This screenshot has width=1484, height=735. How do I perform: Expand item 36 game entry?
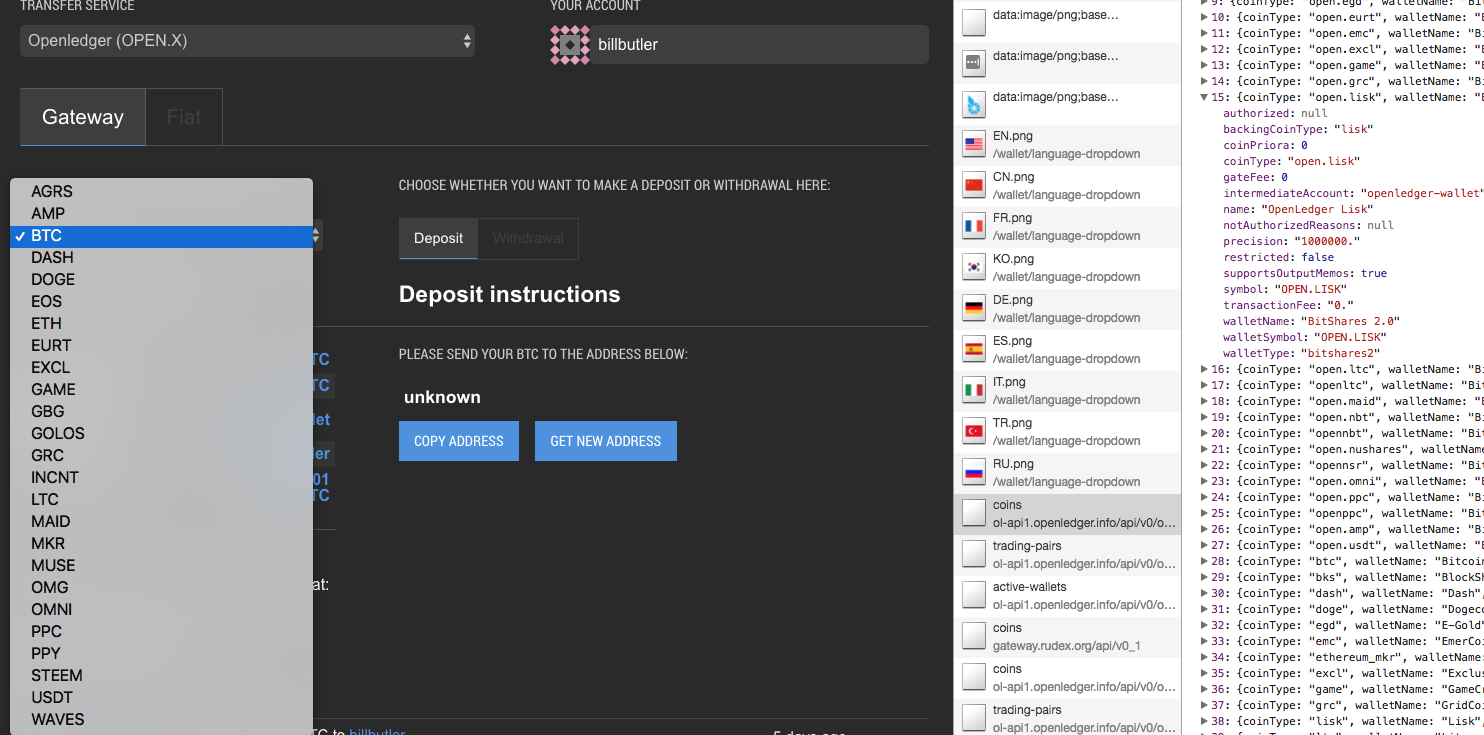(1204, 689)
